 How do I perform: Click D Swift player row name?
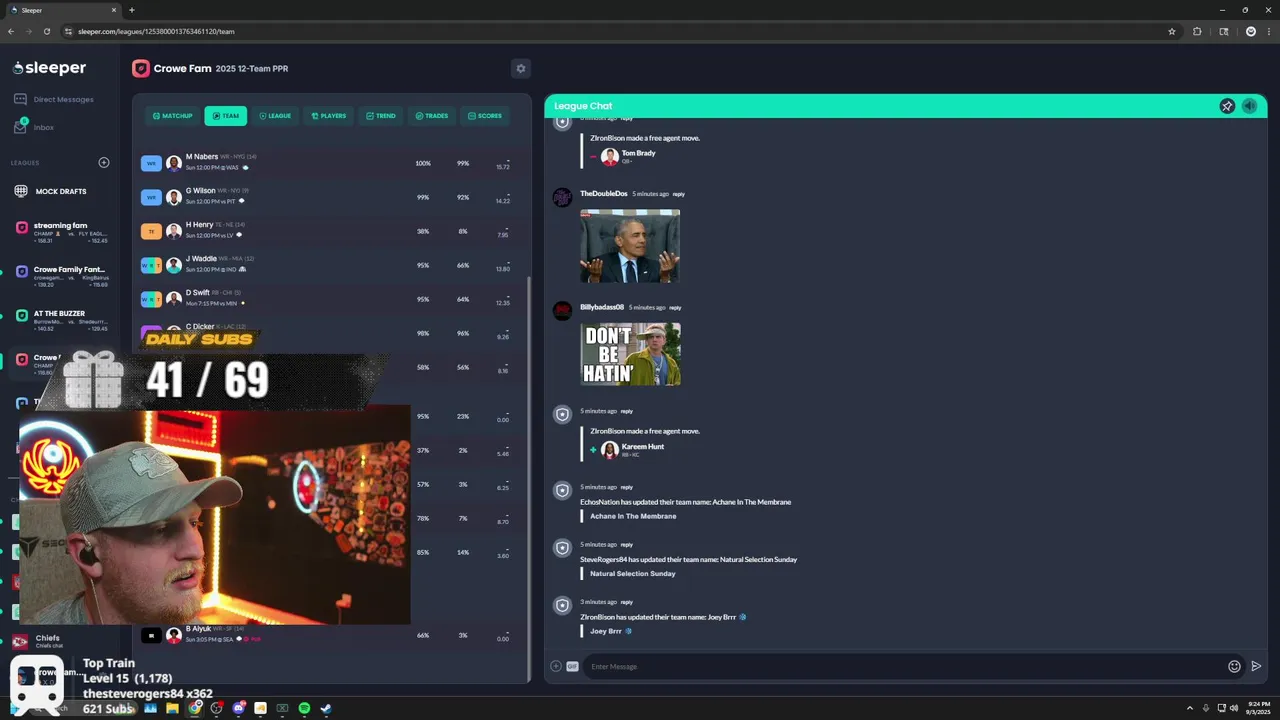pos(198,293)
